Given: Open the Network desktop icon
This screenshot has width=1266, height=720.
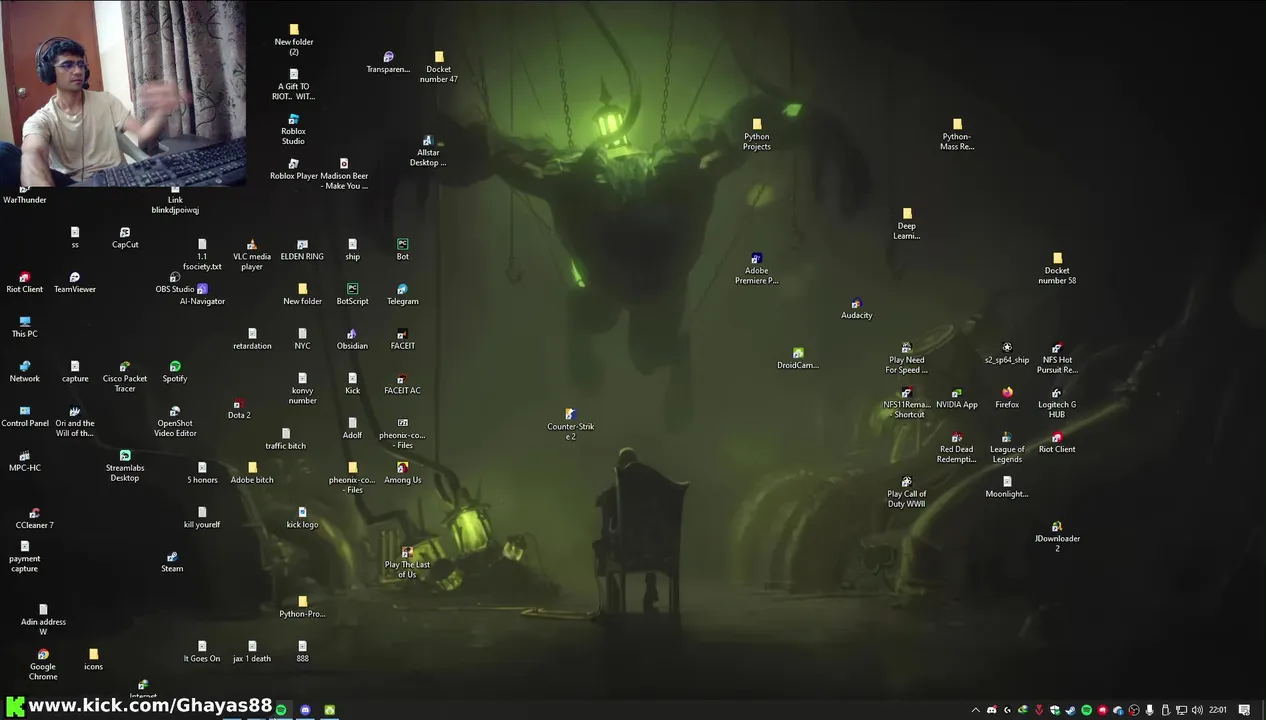Looking at the screenshot, I should pos(25,372).
